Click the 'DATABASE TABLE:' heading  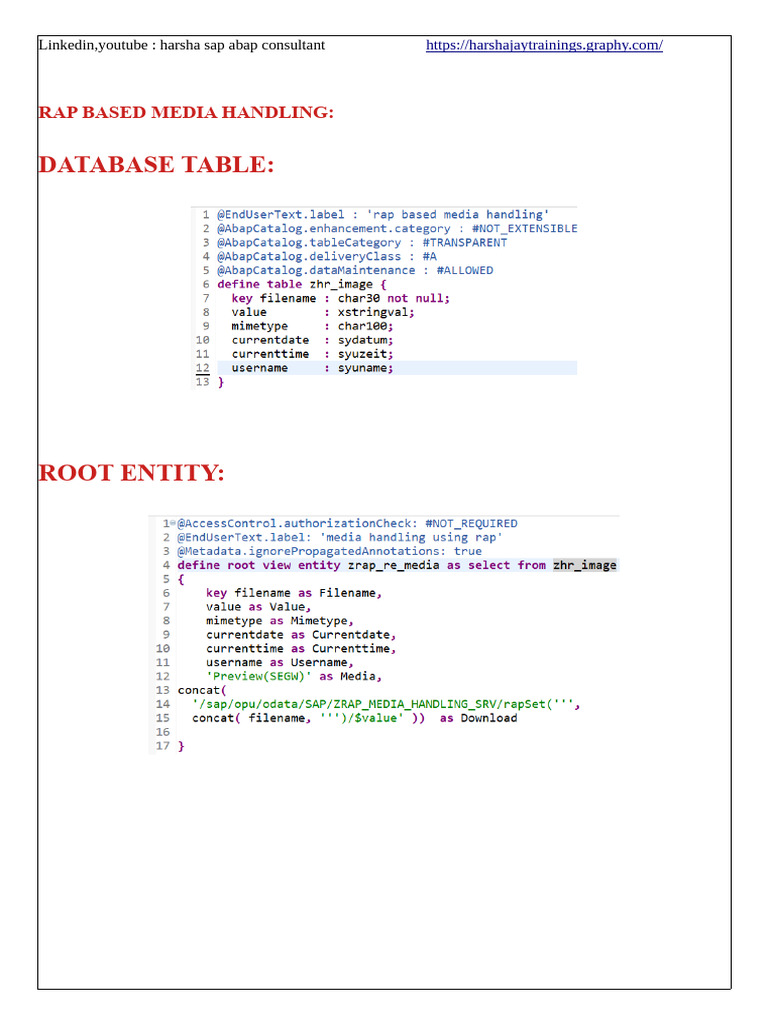pos(156,165)
